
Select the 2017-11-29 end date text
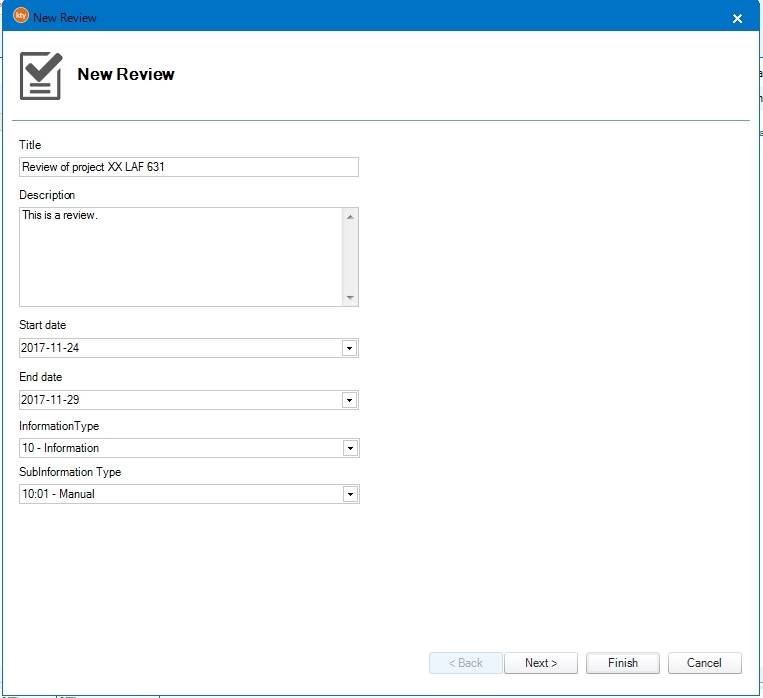(52, 400)
